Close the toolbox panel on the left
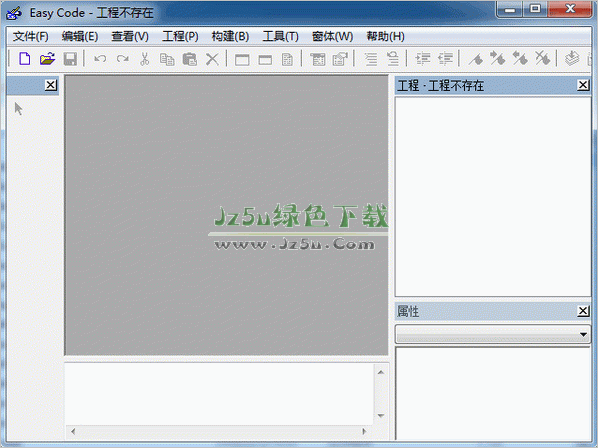Viewport: 598px width, 448px height. point(51,85)
